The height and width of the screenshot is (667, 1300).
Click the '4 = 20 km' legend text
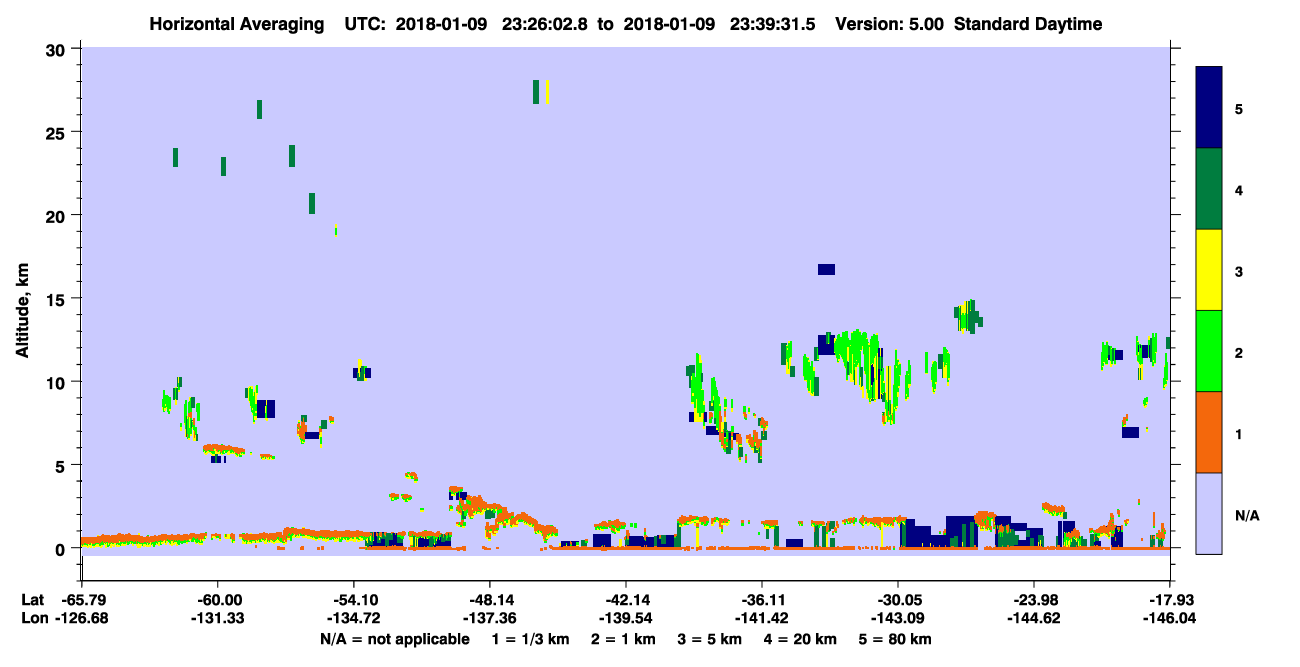[x=800, y=639]
